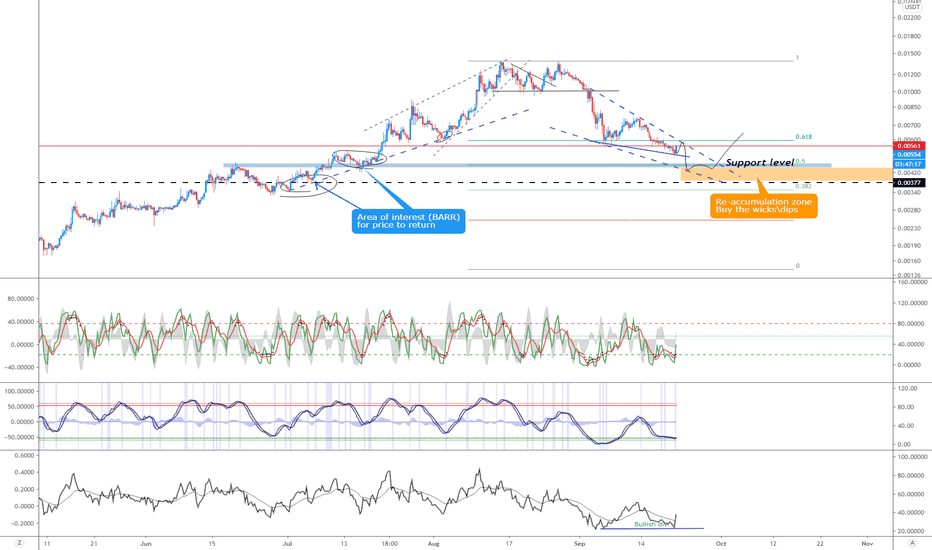Click the Z timezone button on the time axis
The image size is (932, 550).
coord(20,542)
